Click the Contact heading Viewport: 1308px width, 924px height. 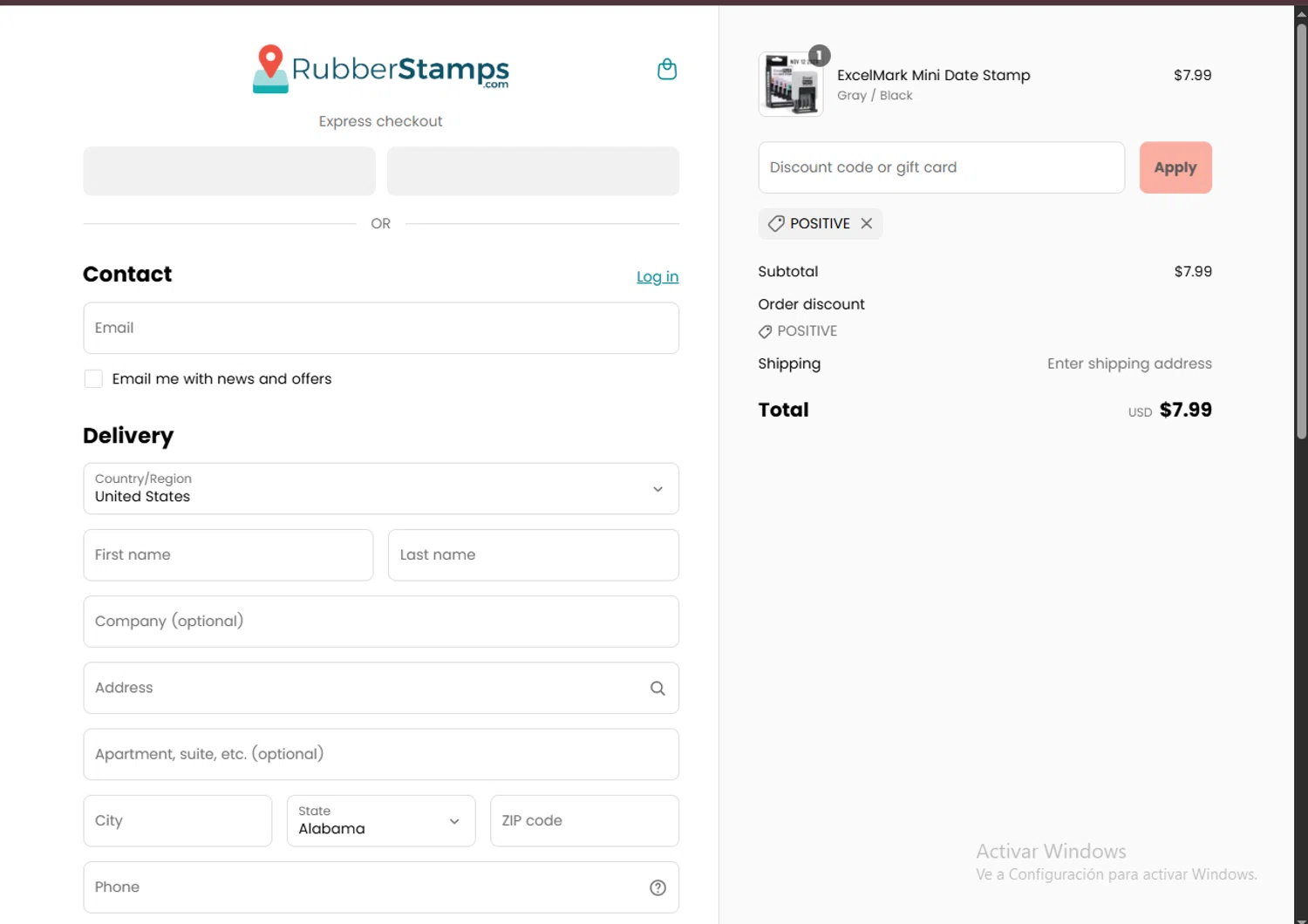pos(127,275)
